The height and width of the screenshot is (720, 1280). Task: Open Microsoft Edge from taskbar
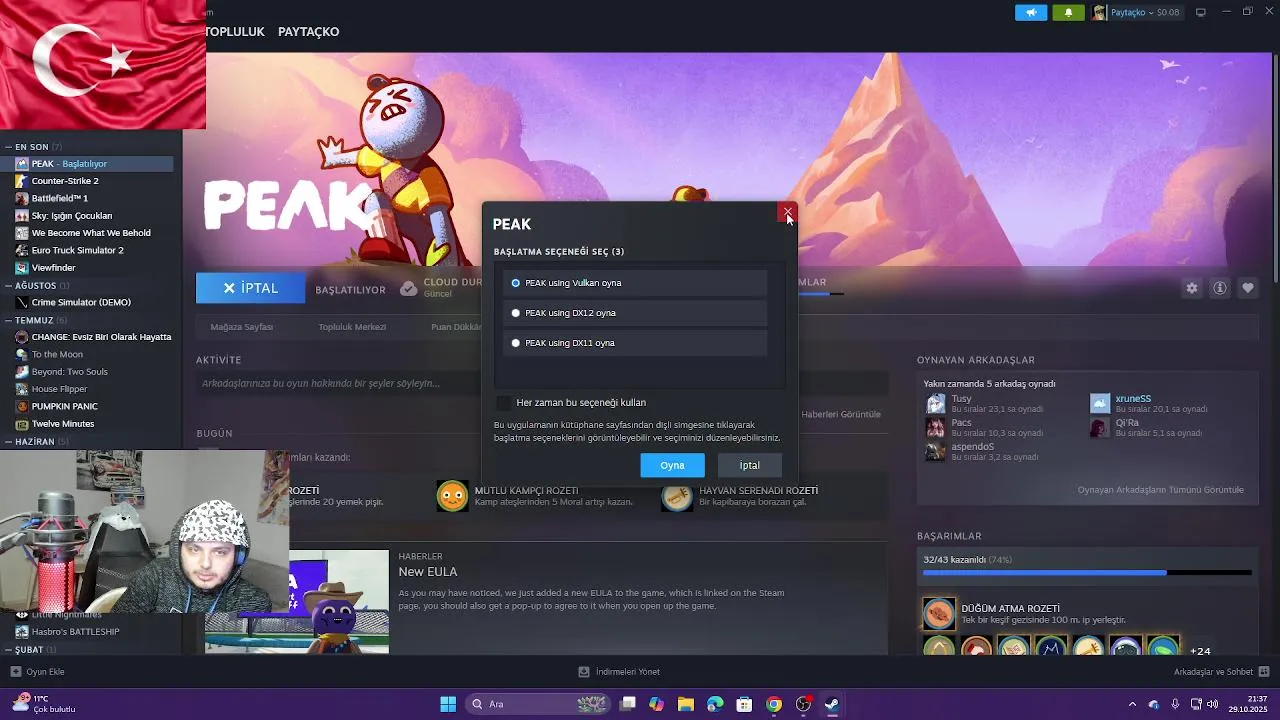715,704
